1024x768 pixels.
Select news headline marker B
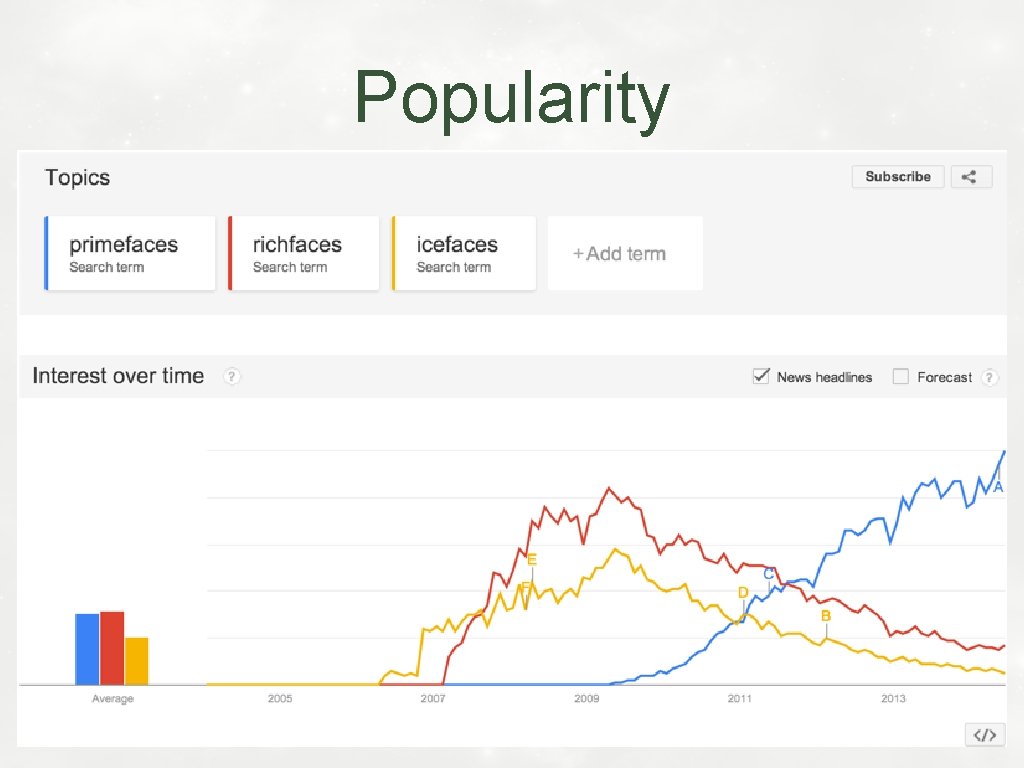point(826,616)
